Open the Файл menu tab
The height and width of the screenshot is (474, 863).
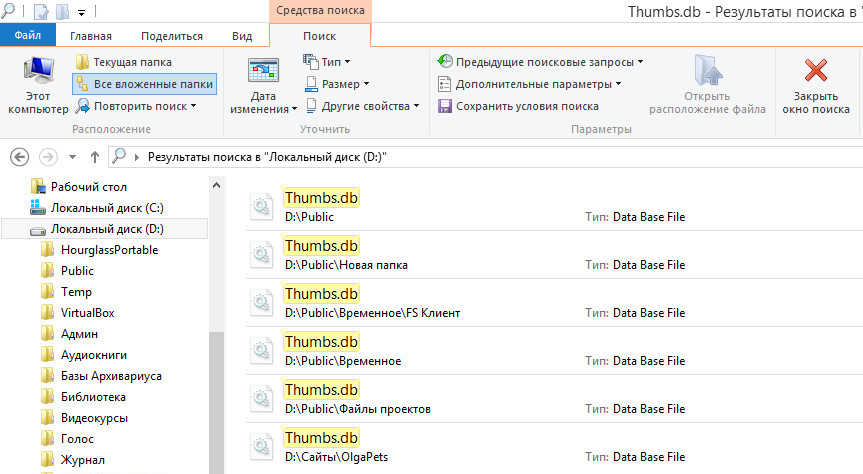(x=28, y=36)
